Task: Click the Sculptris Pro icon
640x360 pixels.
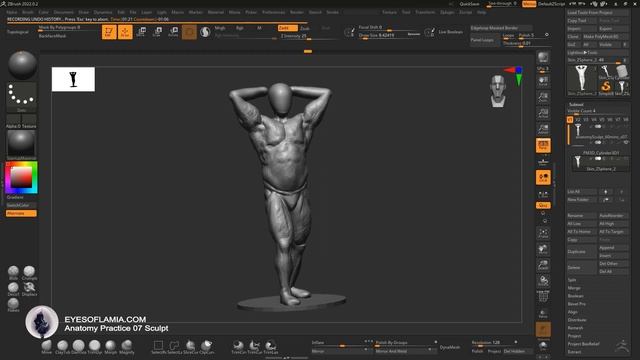Action: pos(205,32)
